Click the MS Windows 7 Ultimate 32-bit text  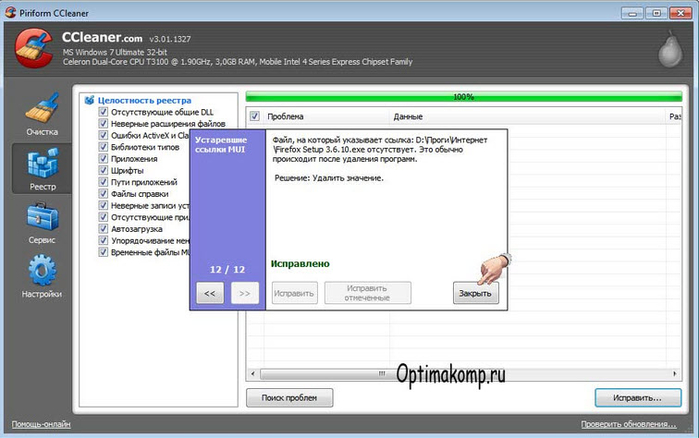click(115, 52)
